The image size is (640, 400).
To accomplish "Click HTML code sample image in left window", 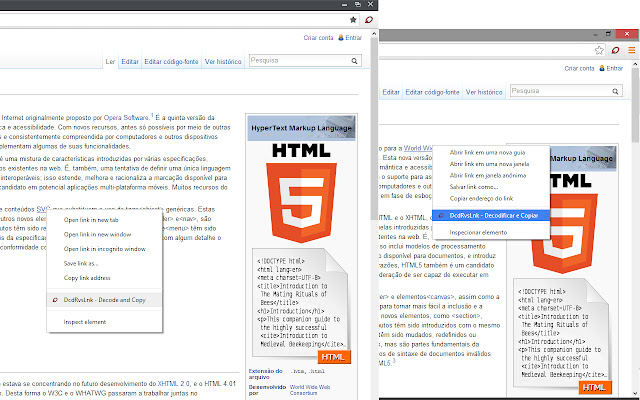I will click(x=301, y=305).
